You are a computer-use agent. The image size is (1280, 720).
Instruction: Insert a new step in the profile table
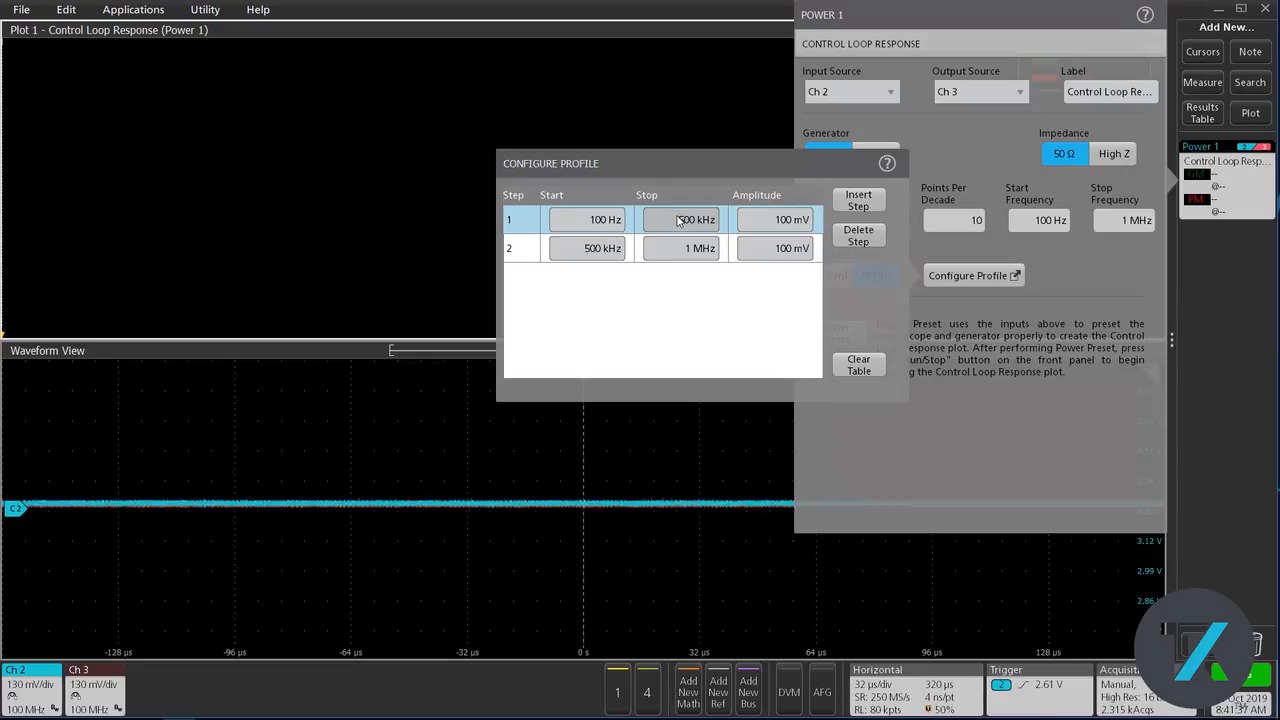pos(858,200)
